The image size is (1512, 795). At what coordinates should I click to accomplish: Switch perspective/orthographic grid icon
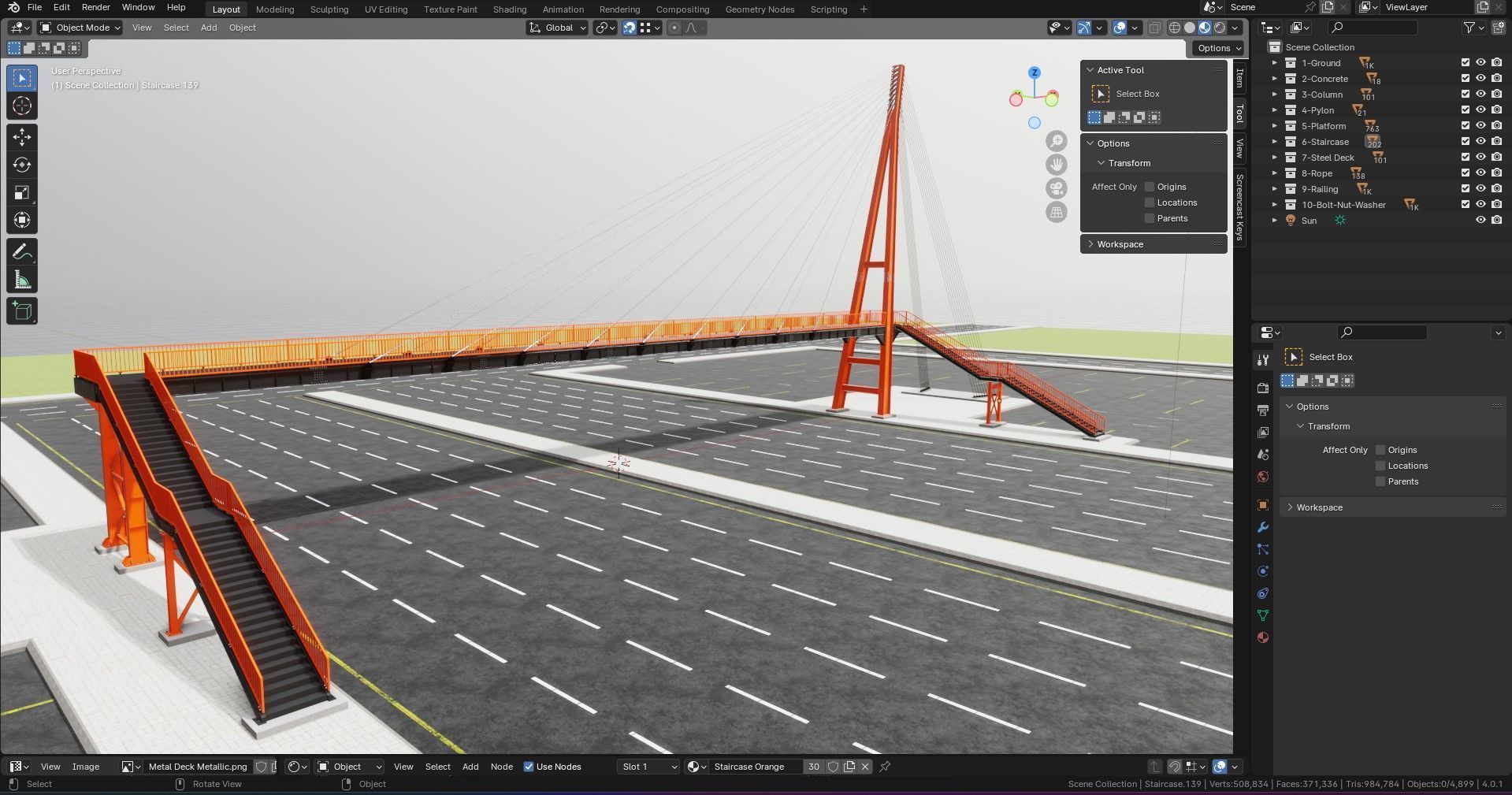coord(1056,212)
